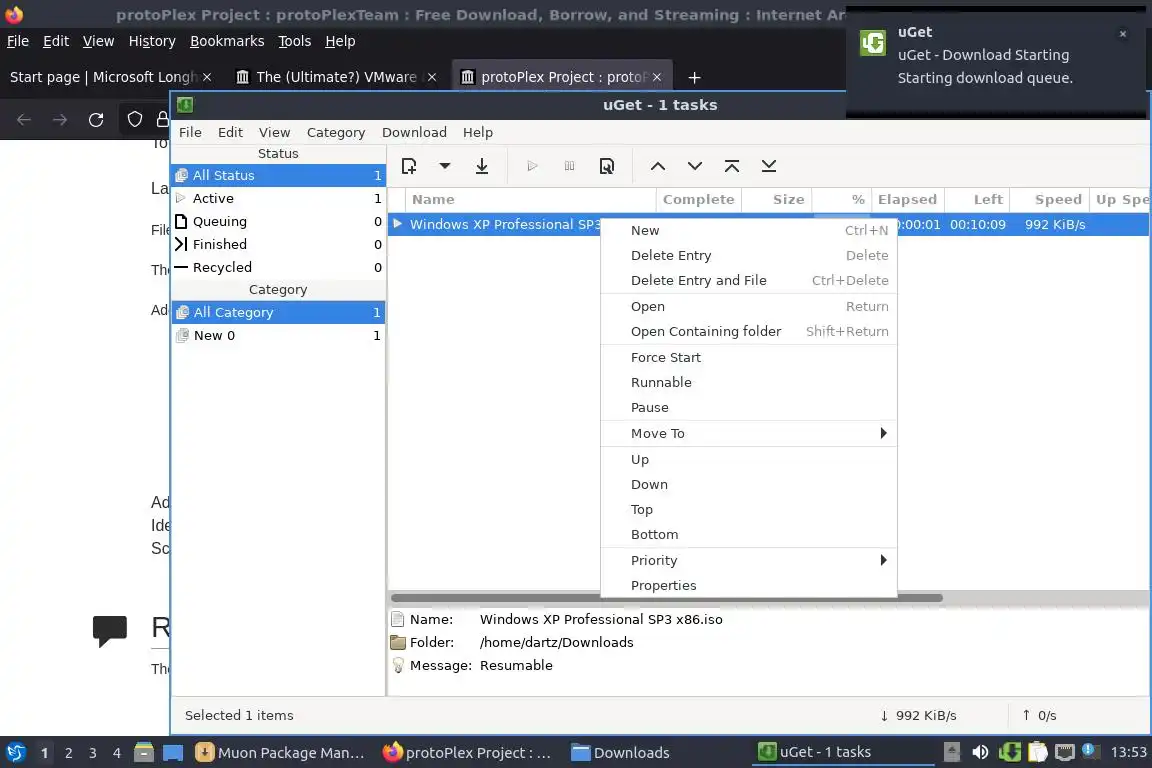The height and width of the screenshot is (768, 1152).
Task: Choose Open in the context menu
Action: click(x=749, y=306)
